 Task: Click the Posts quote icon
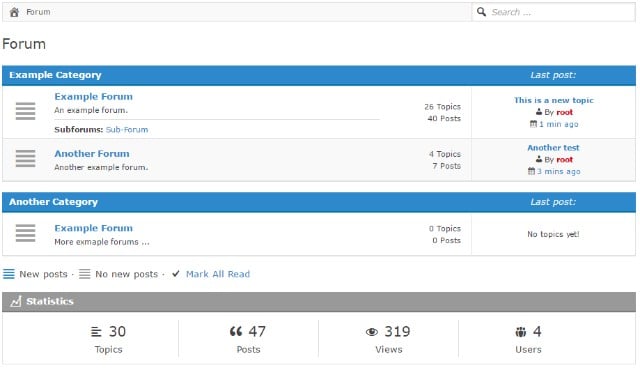tap(236, 331)
